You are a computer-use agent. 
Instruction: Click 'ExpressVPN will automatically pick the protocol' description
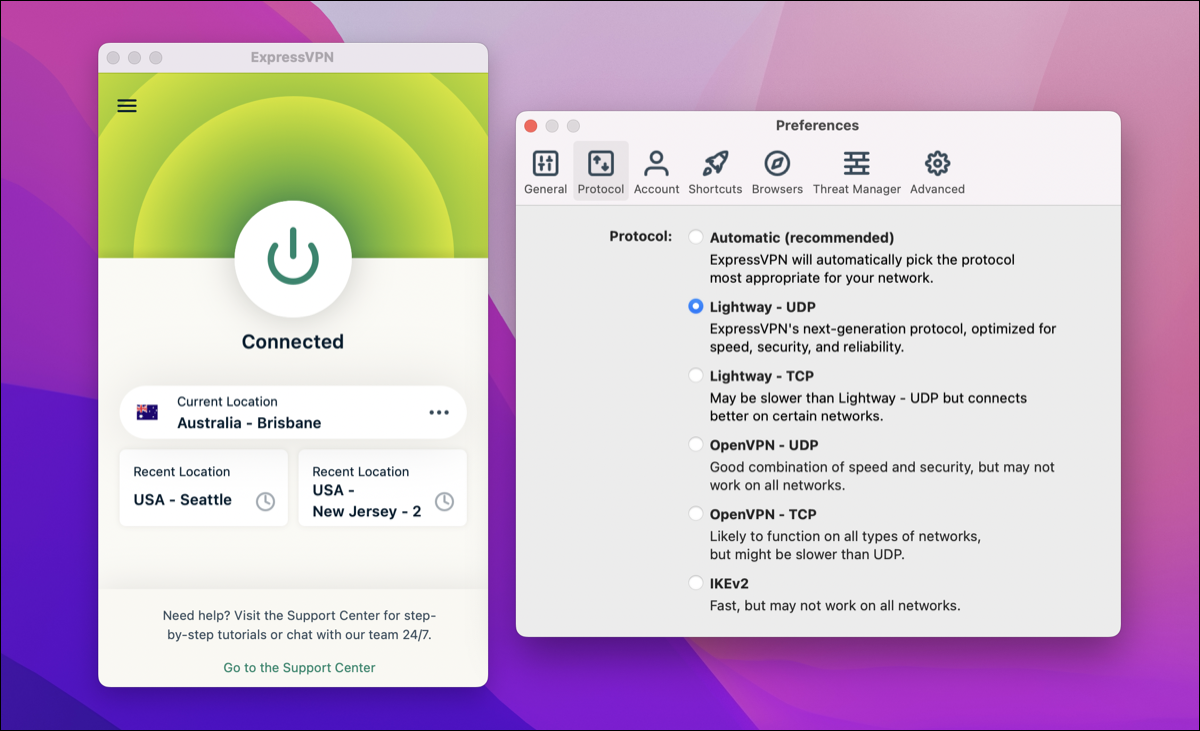(x=862, y=269)
